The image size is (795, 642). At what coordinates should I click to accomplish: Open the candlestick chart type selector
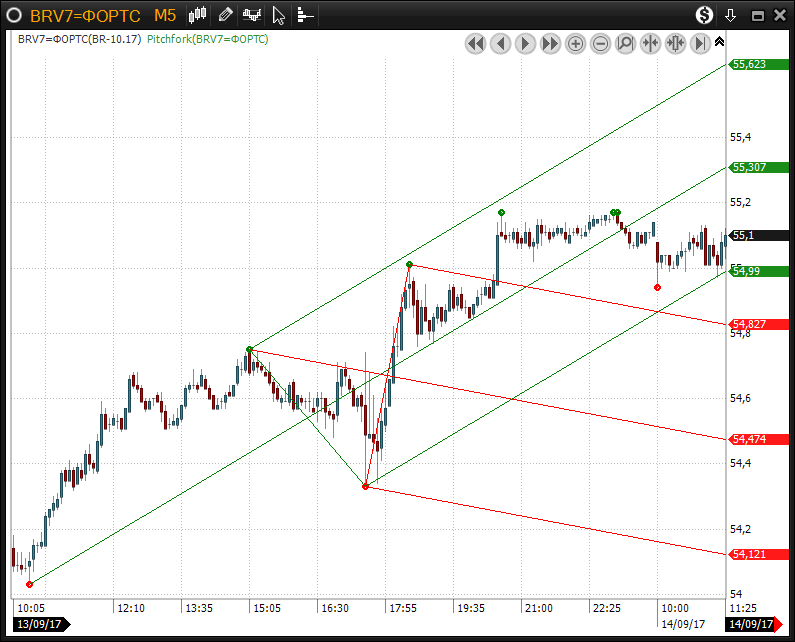pos(198,15)
